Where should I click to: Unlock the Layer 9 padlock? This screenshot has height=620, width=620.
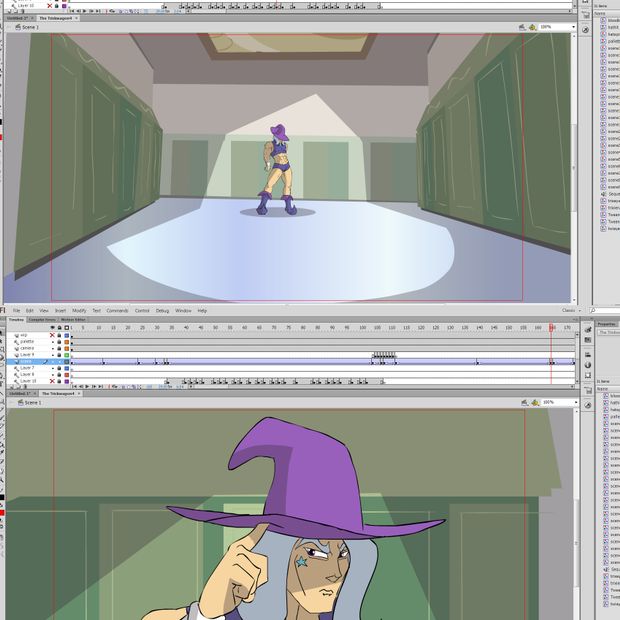[x=59, y=355]
